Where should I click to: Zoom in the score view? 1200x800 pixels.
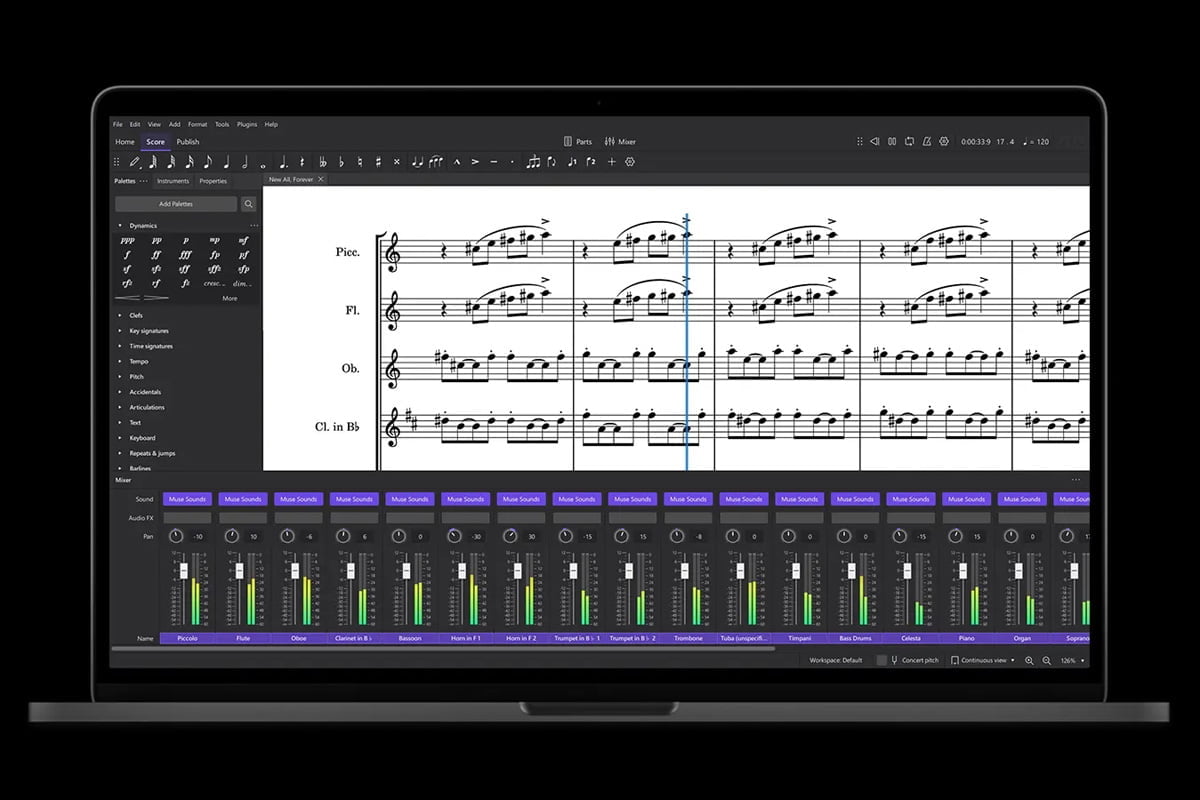click(1029, 661)
